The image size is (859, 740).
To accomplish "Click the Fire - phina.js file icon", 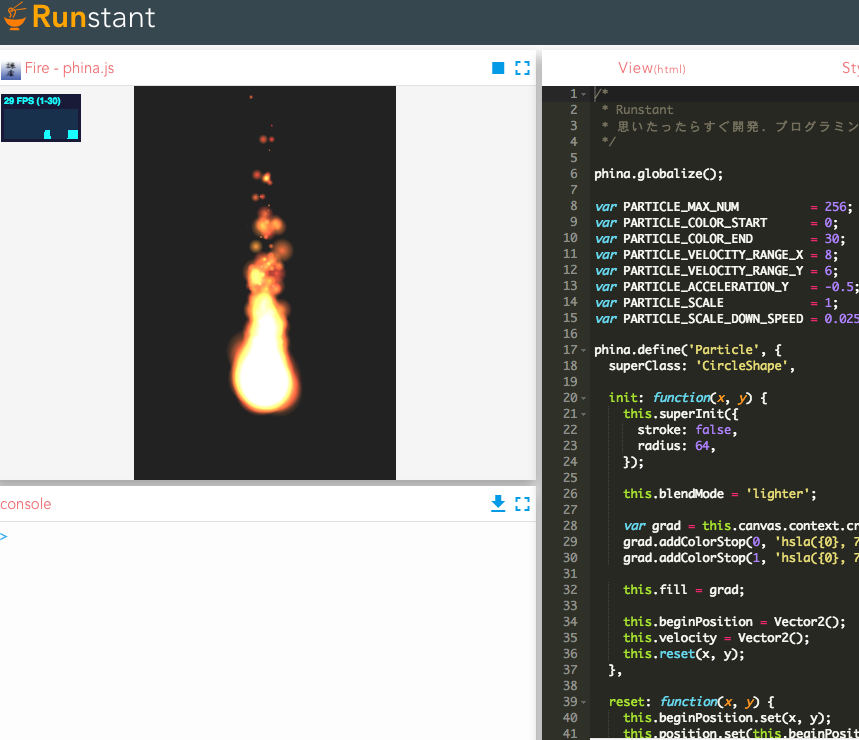I will [11, 67].
